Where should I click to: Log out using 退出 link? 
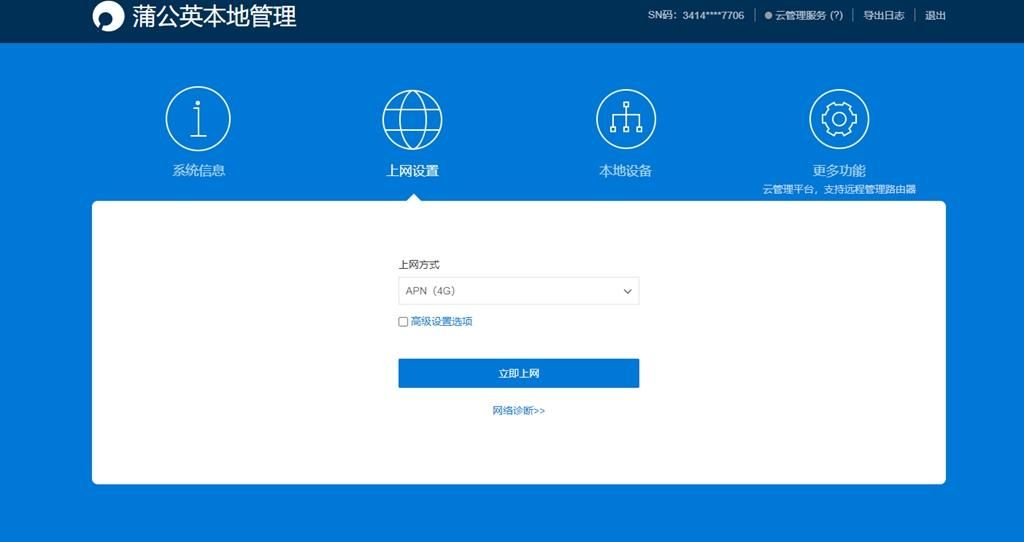(x=935, y=16)
